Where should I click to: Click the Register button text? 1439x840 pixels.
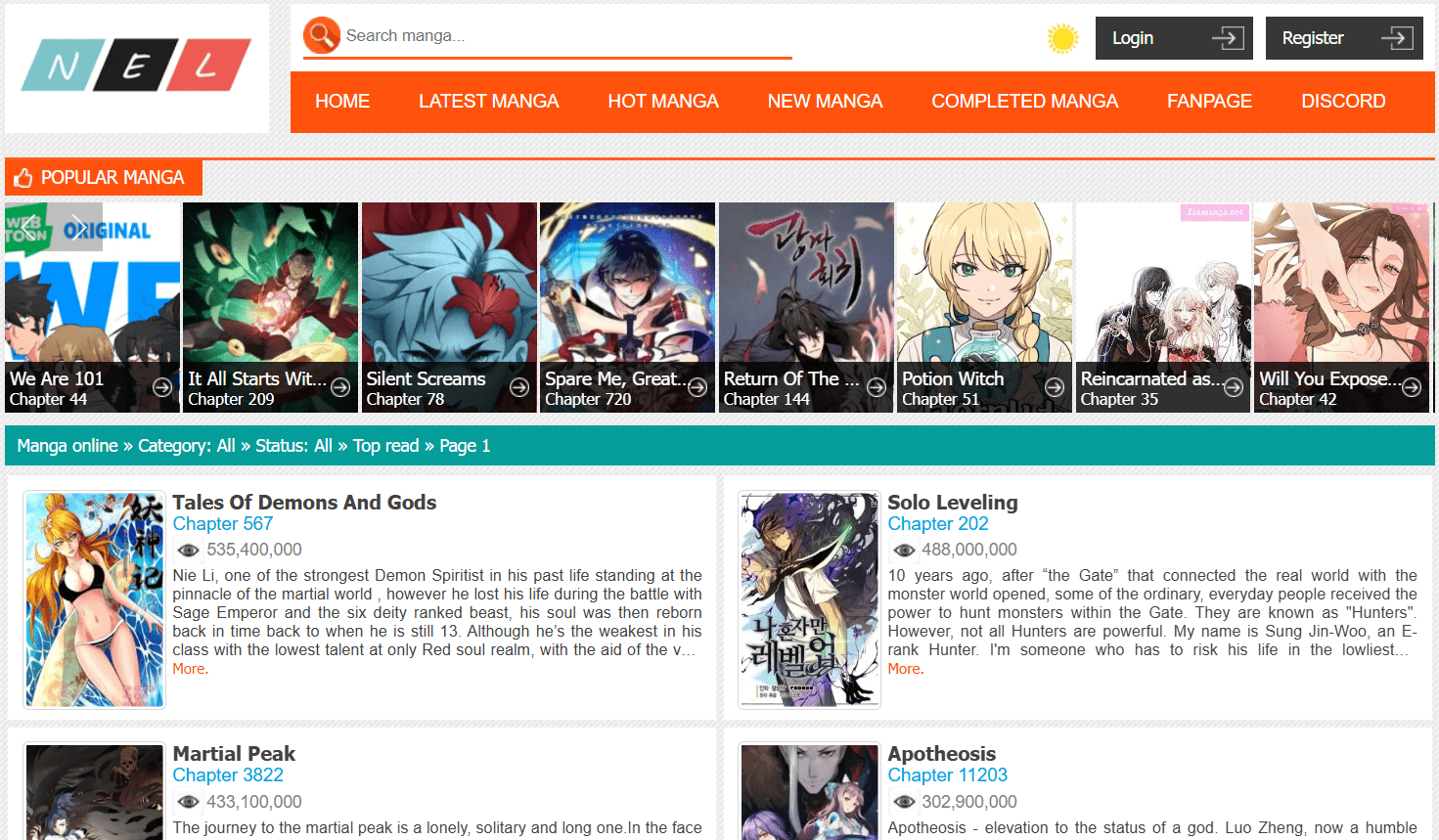pos(1313,38)
